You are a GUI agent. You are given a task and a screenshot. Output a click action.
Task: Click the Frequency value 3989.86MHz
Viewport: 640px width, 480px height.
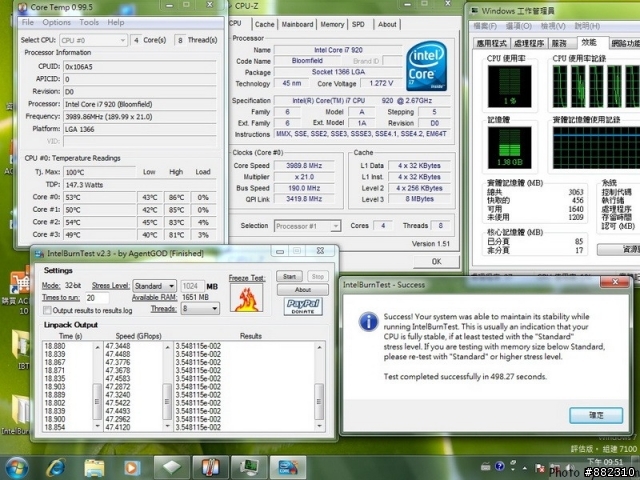140,117
